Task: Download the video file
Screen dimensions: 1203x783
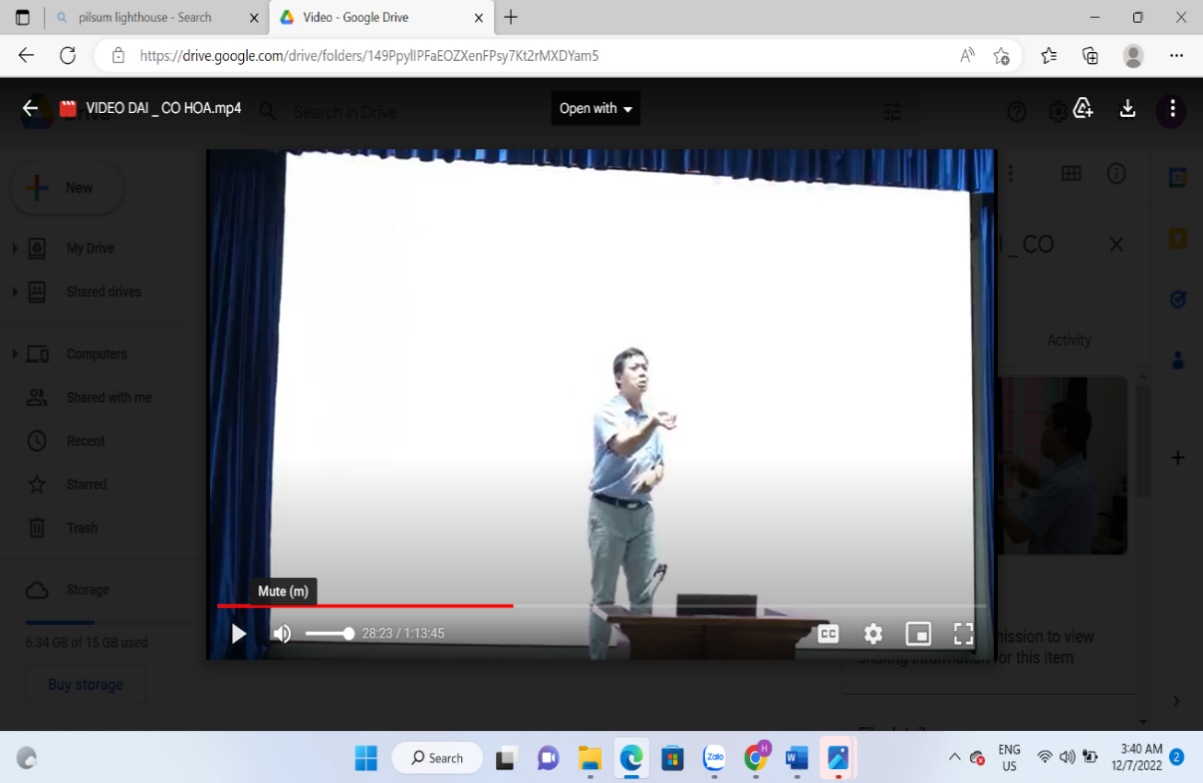Action: [1127, 109]
